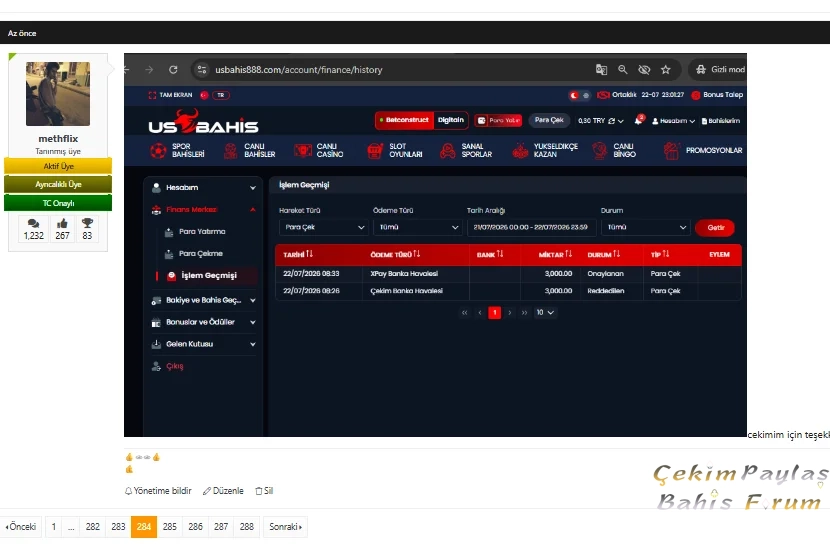Open the zoom magnifier icon in the address bar

(x=622, y=69)
